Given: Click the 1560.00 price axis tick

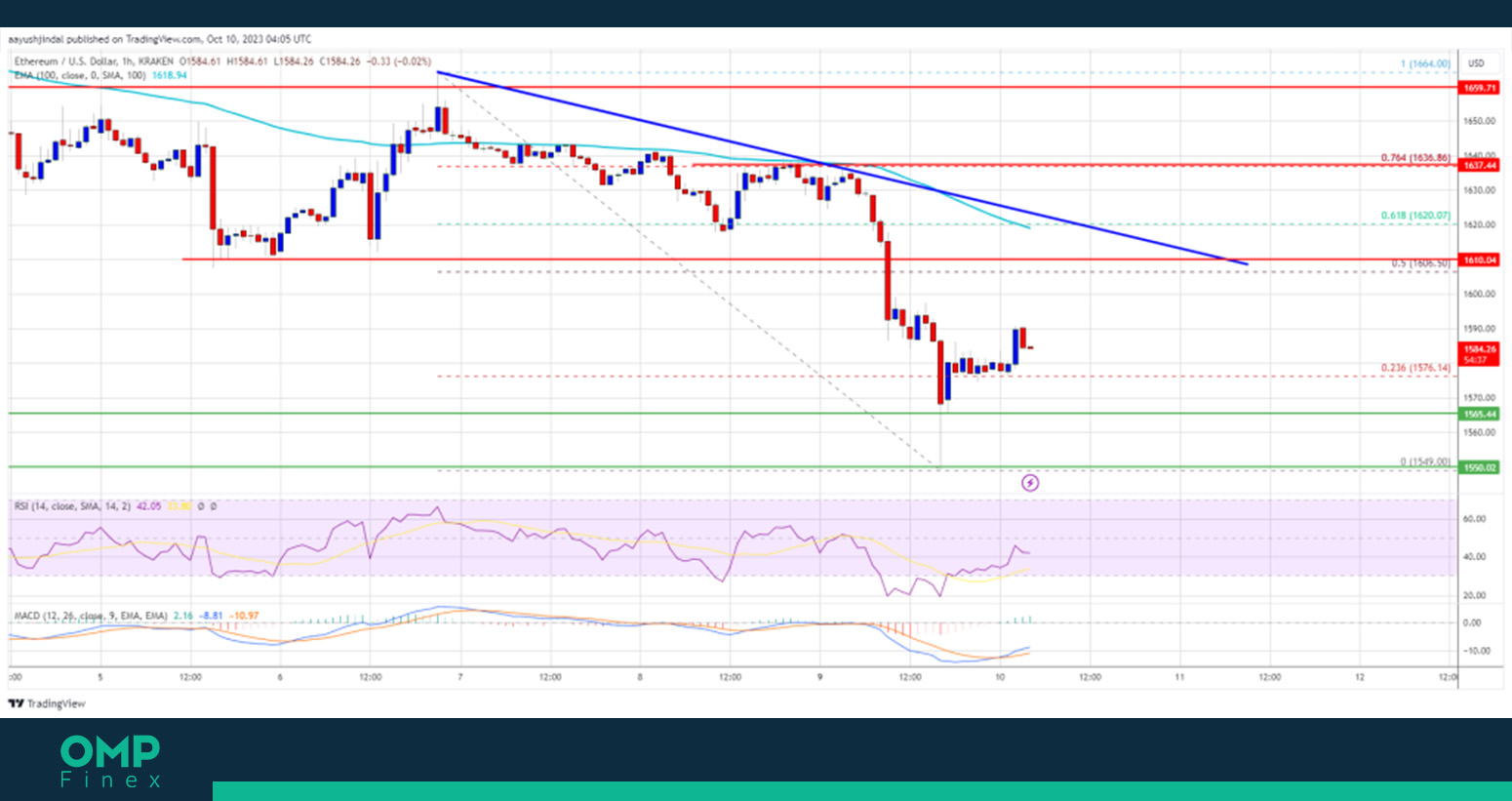Looking at the screenshot, I should tap(1479, 432).
